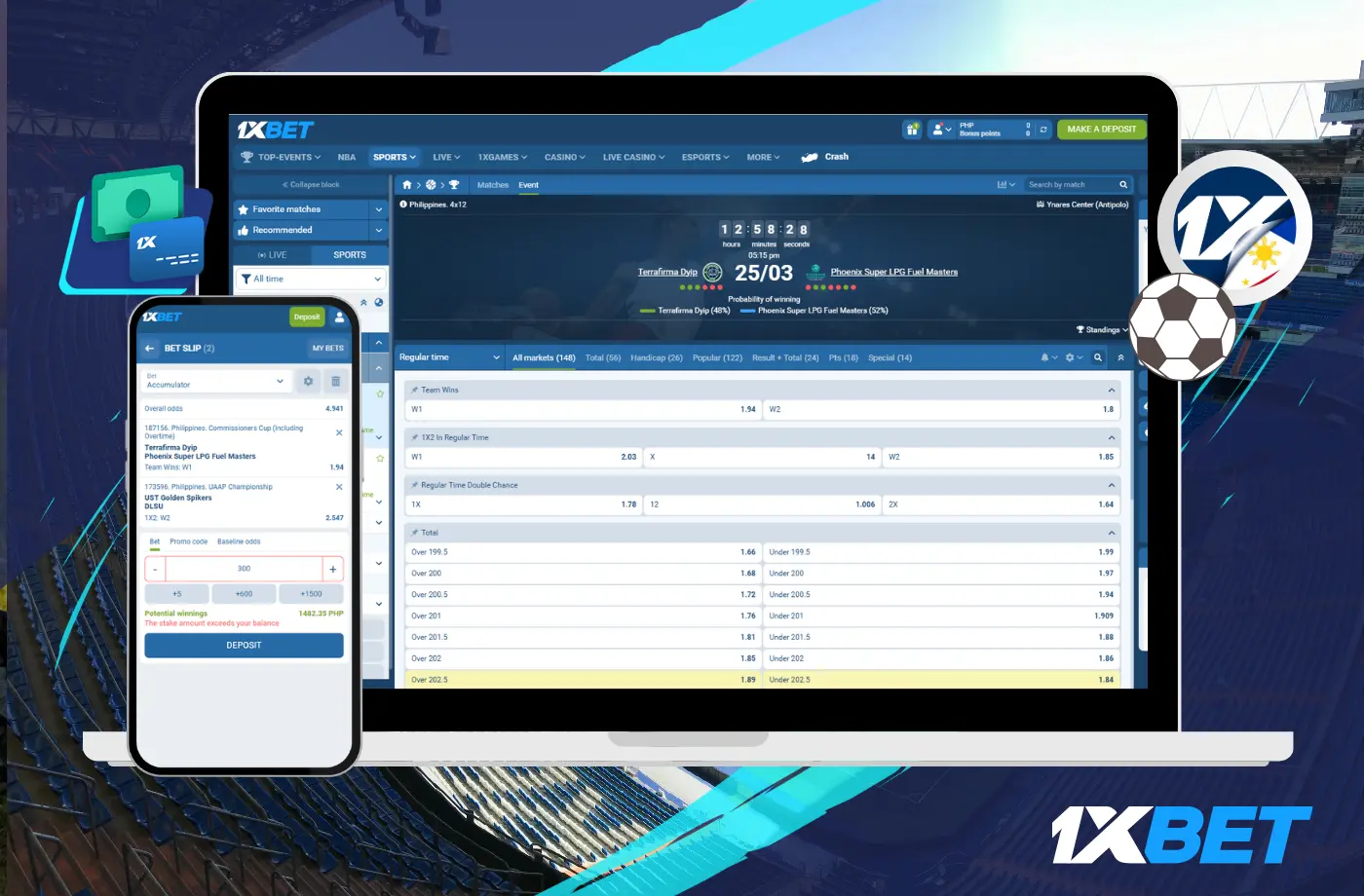Screen dimensions: 1364x896
Task: Click the bell notifications icon in markets bar
Action: (x=1047, y=357)
